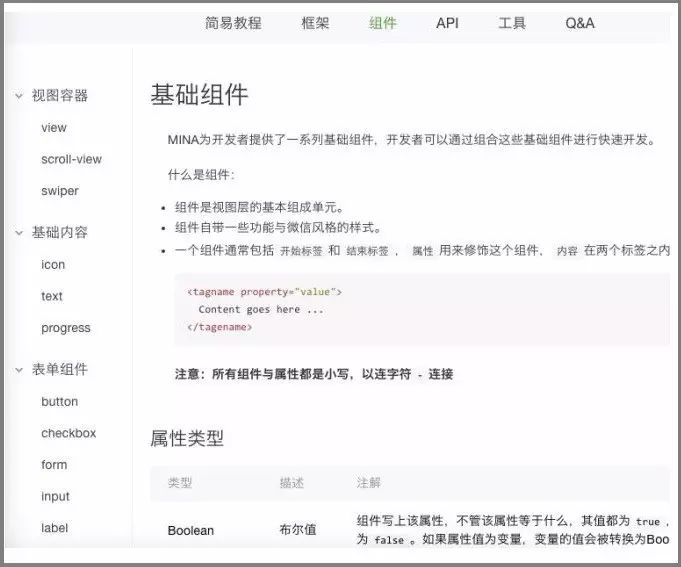Go to the API tab
The height and width of the screenshot is (567, 681).
(447, 23)
